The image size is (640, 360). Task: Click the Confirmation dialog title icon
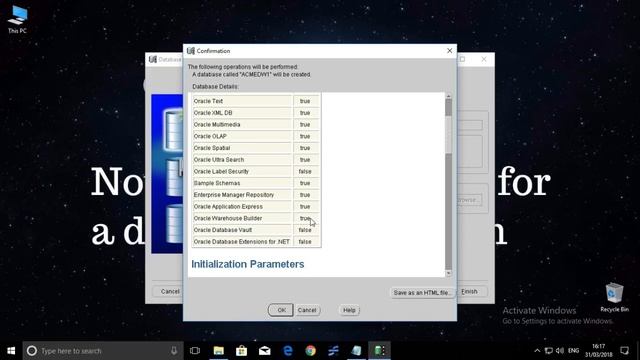coord(191,51)
